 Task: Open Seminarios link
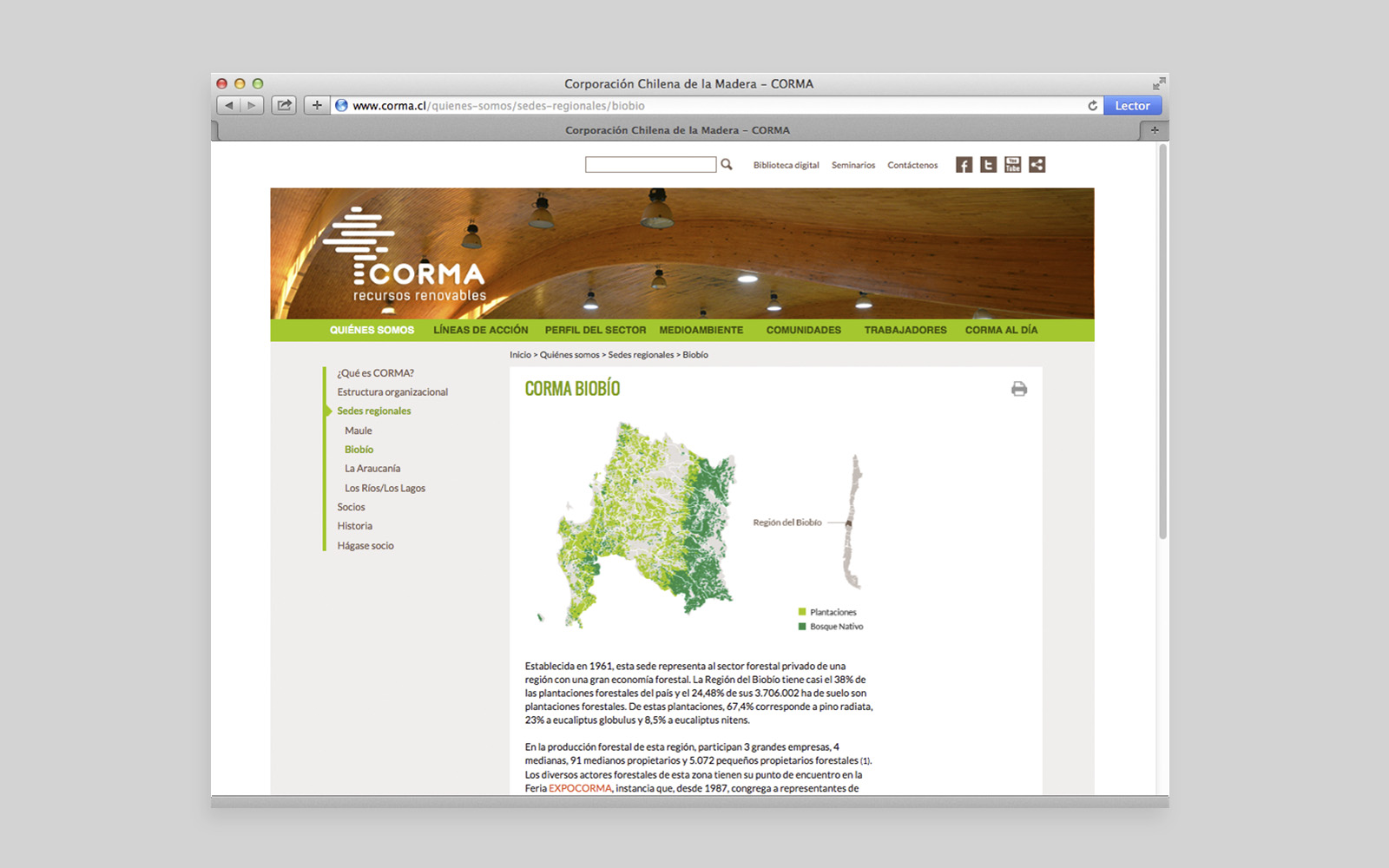click(853, 165)
